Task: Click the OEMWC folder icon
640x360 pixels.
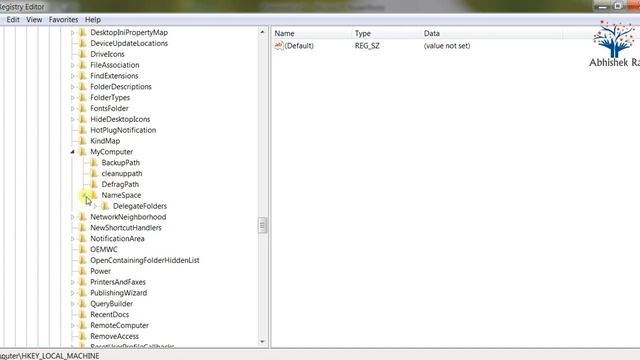Action: click(82, 249)
